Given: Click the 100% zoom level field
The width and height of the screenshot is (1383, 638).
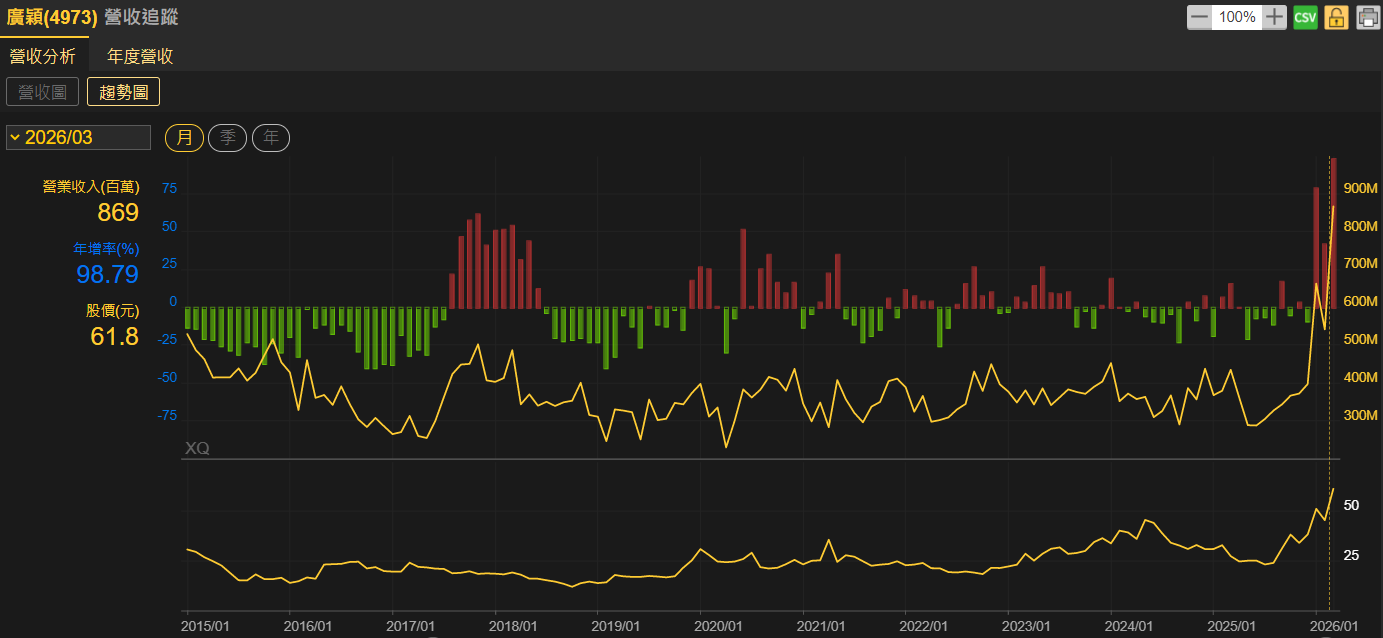Looking at the screenshot, I should point(1237,17).
